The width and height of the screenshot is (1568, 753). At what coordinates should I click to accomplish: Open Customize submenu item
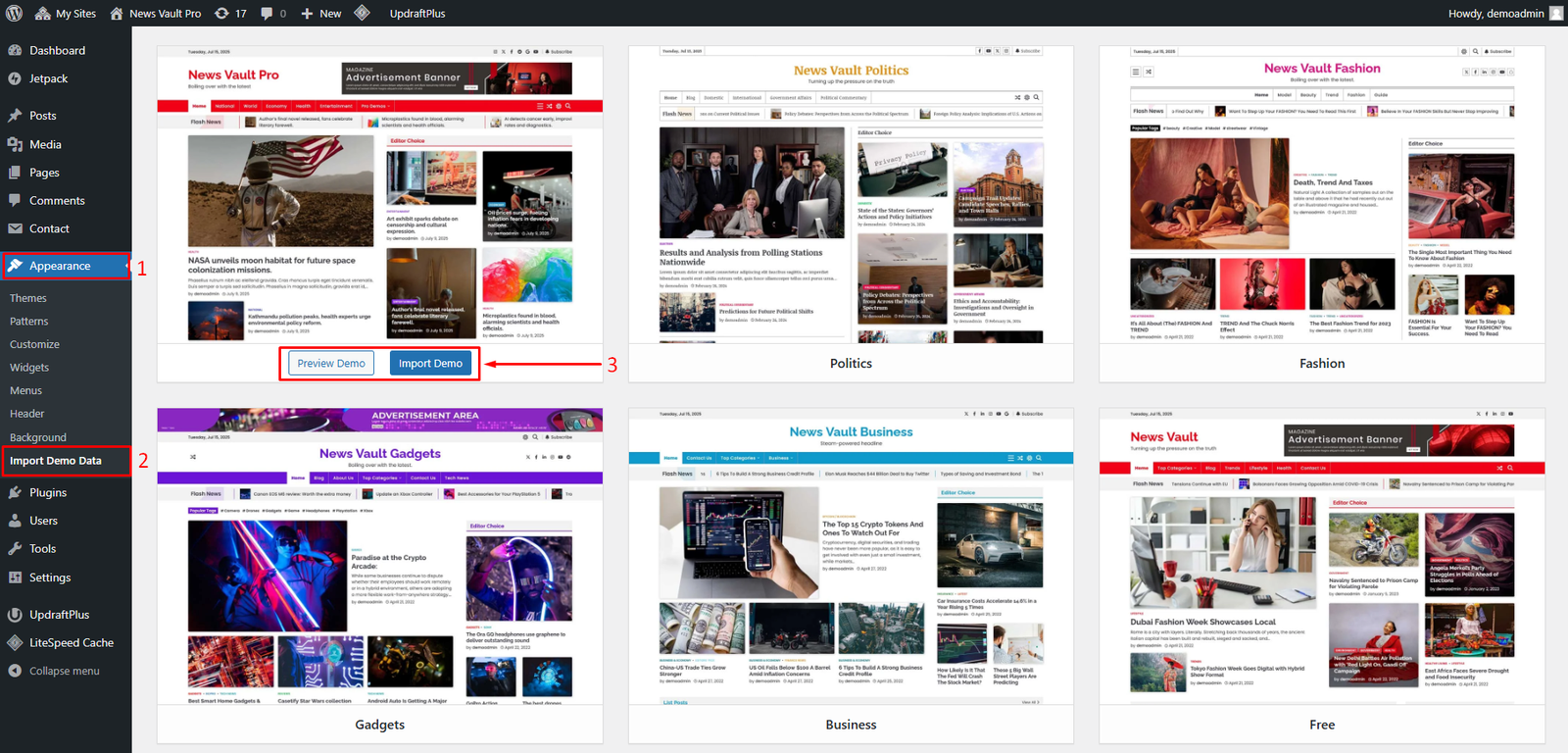pos(34,344)
